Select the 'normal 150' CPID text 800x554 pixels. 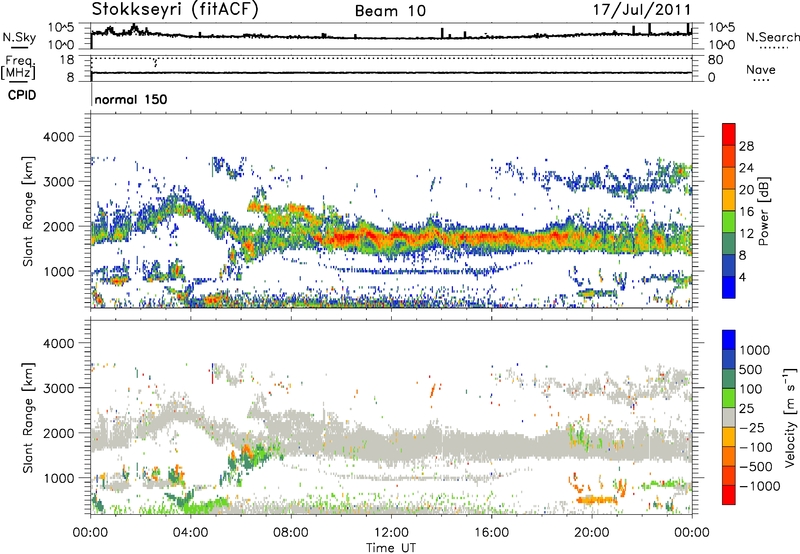pos(131,99)
